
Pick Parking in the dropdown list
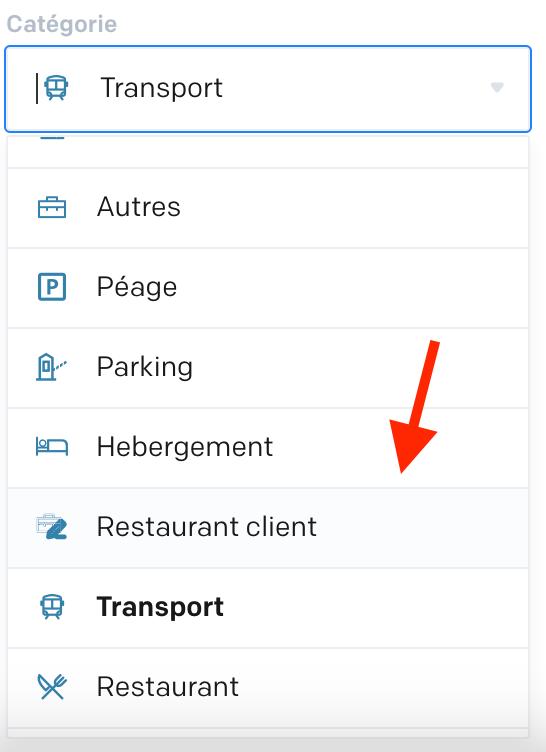point(268,368)
